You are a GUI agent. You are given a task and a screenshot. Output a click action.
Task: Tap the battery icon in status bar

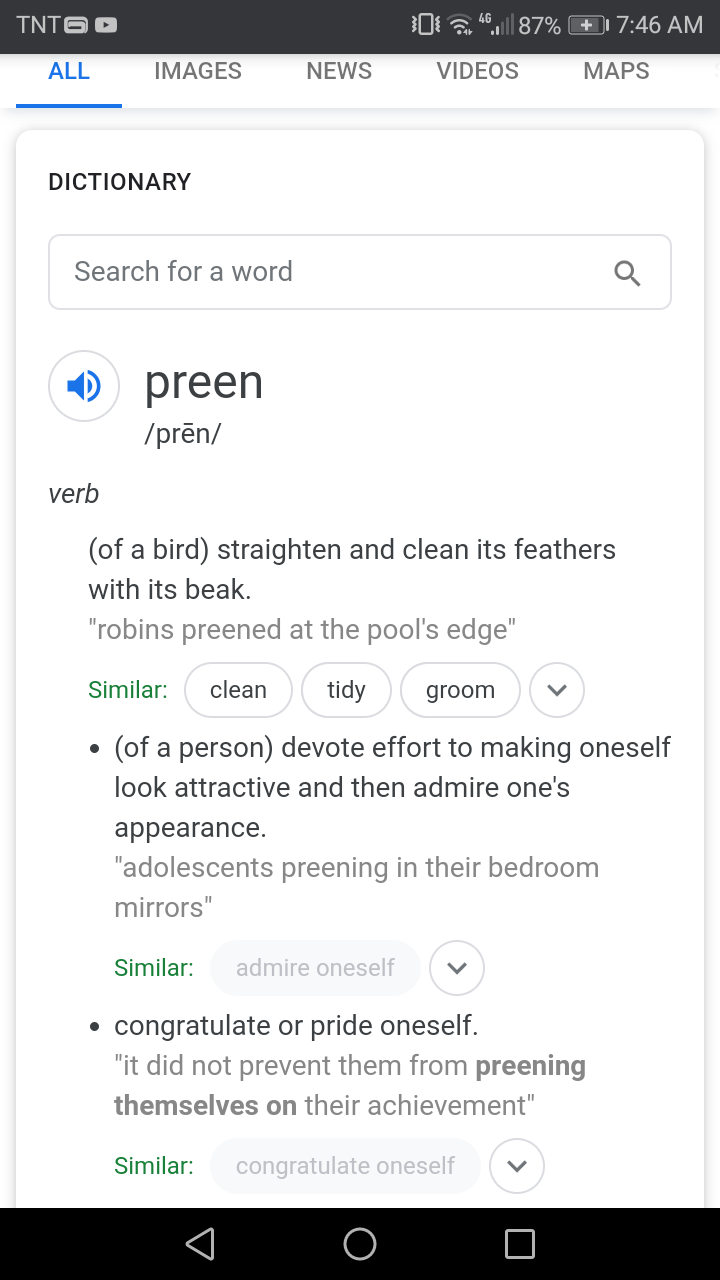[587, 25]
